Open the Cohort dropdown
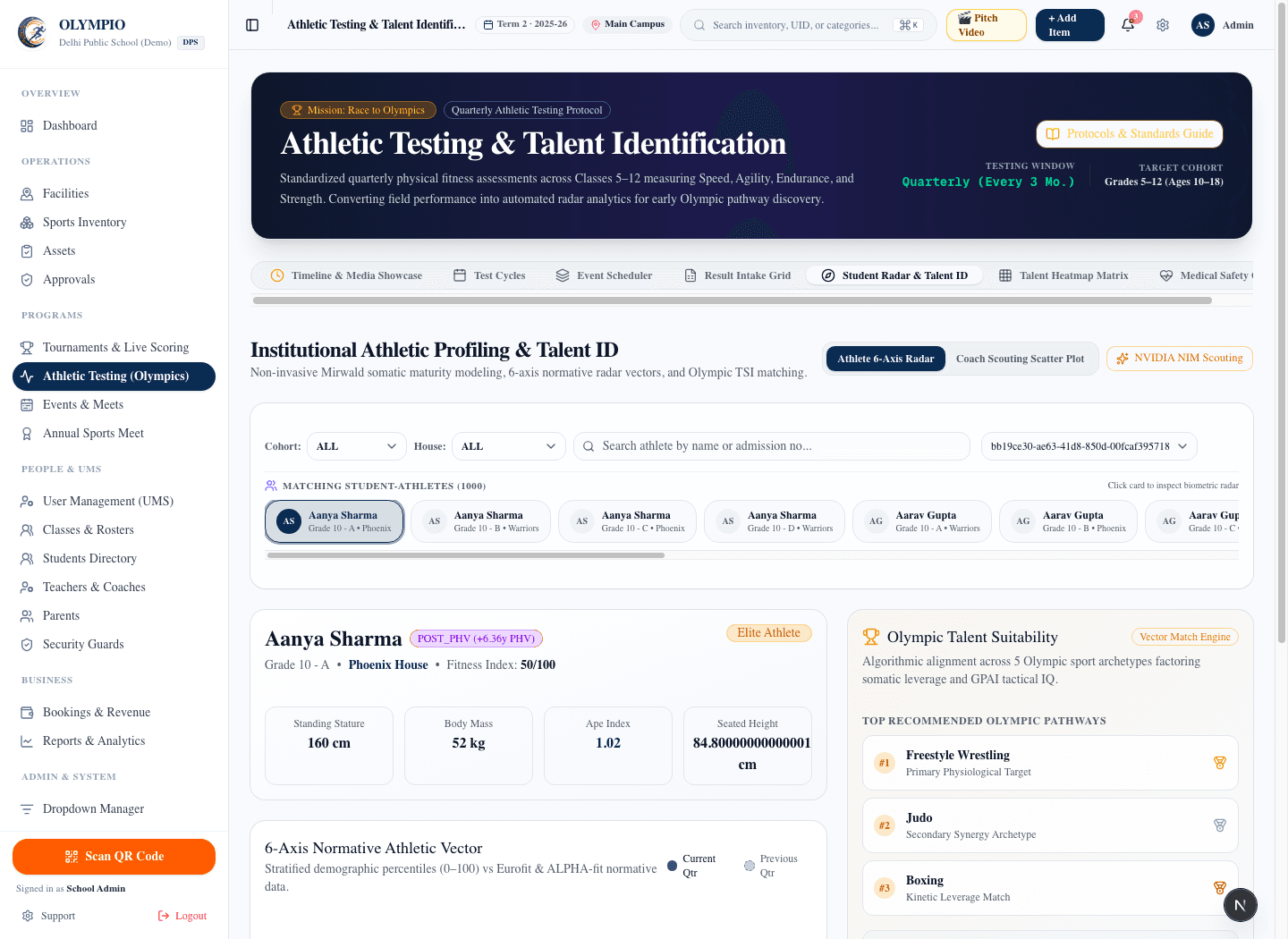 (356, 446)
